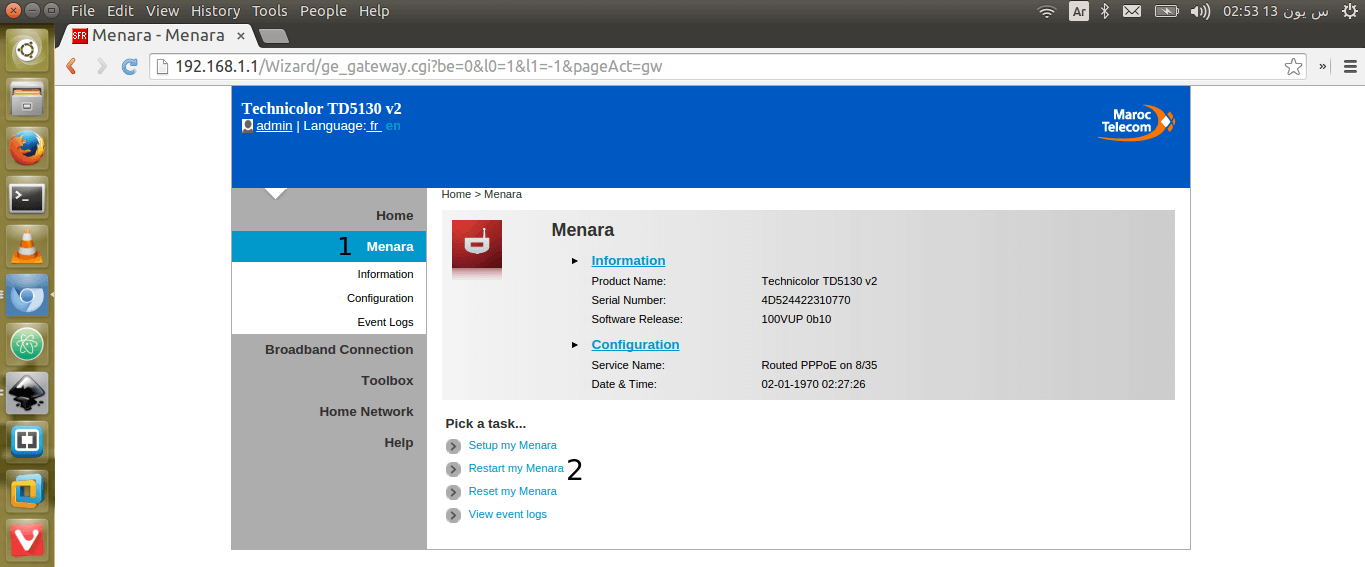Screen dimensions: 1365x567
Task: Open Ubuntu Dash launcher icon
Action: 27,50
